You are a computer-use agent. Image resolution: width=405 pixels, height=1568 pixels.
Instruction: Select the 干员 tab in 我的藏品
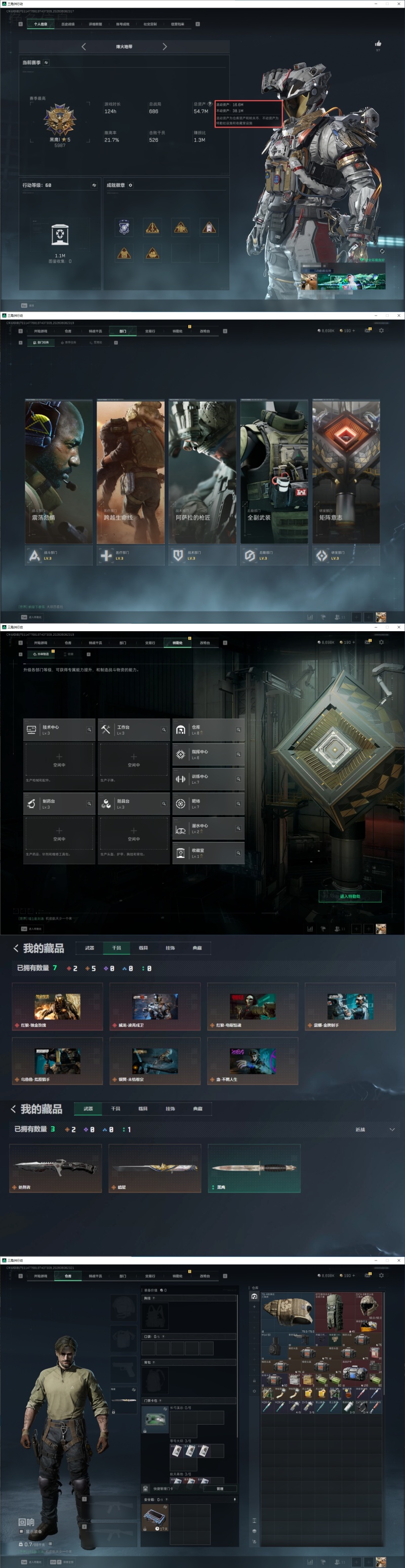(x=116, y=948)
